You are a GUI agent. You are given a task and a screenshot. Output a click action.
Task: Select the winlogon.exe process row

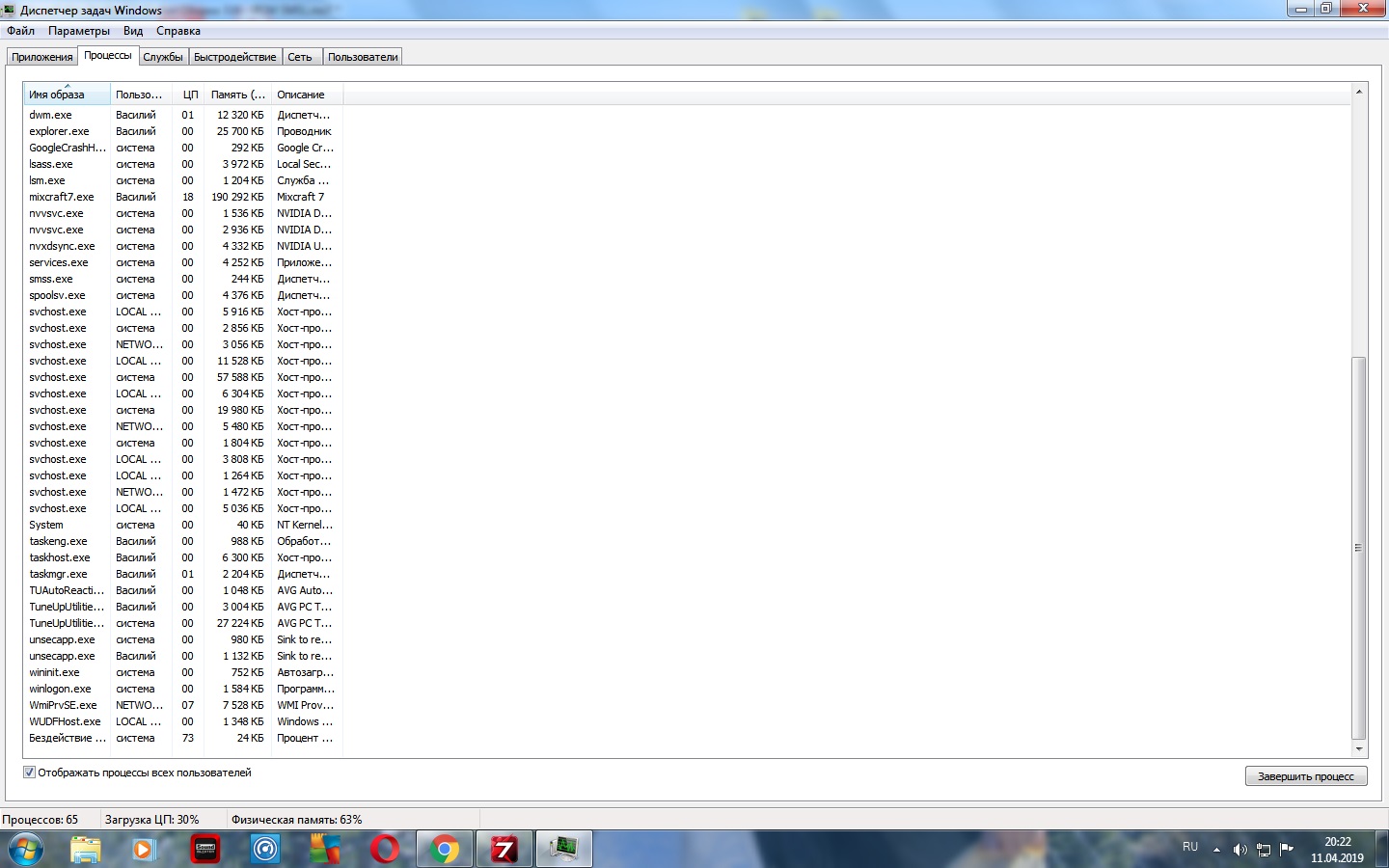(183, 689)
